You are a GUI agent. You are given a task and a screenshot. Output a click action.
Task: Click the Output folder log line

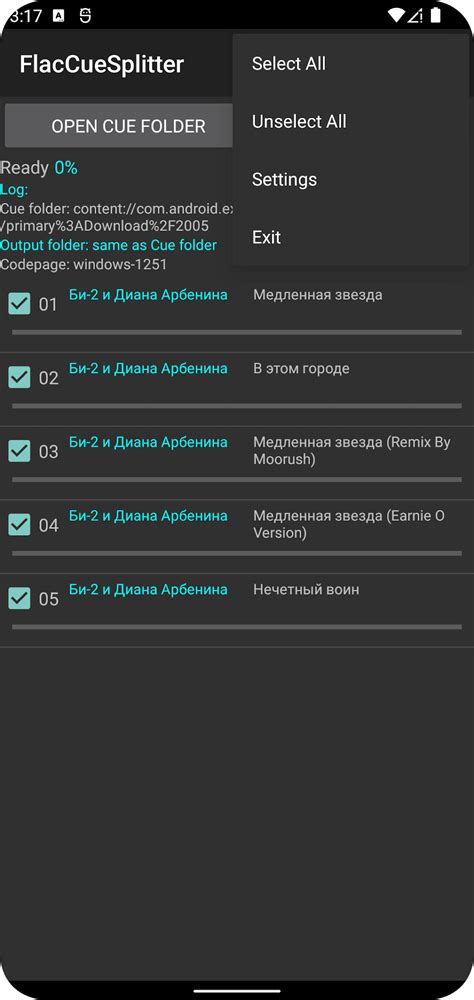tap(108, 245)
